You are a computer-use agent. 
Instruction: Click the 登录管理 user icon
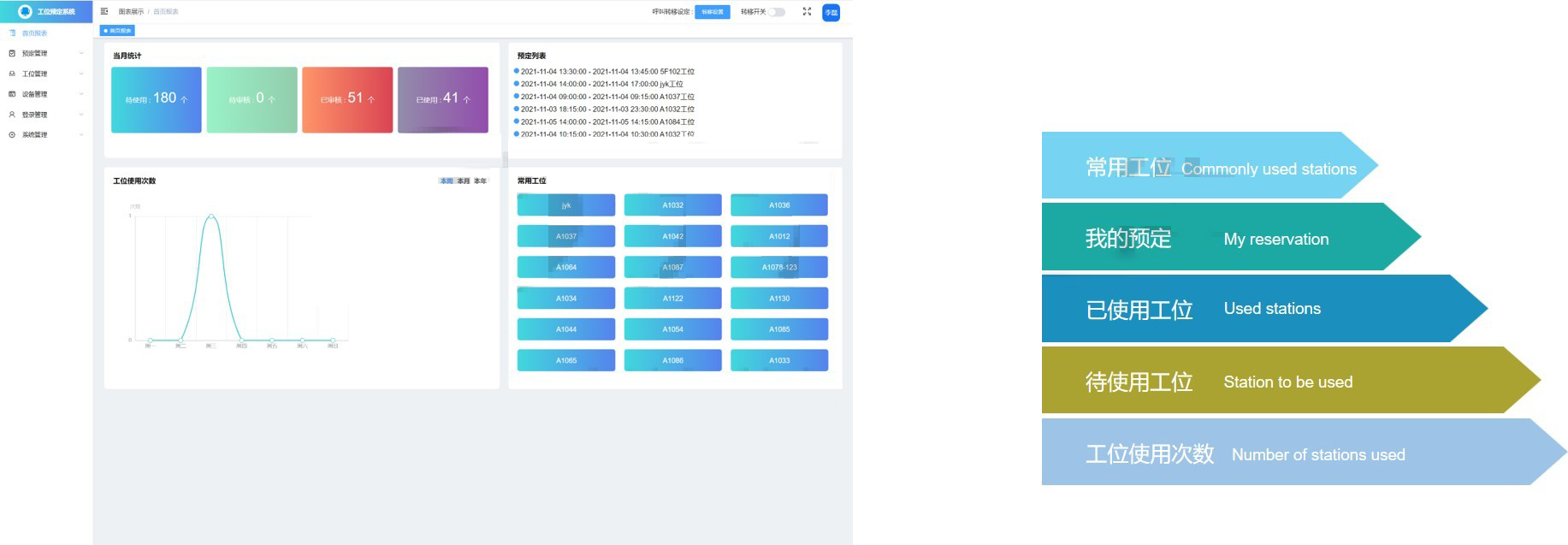coord(12,115)
